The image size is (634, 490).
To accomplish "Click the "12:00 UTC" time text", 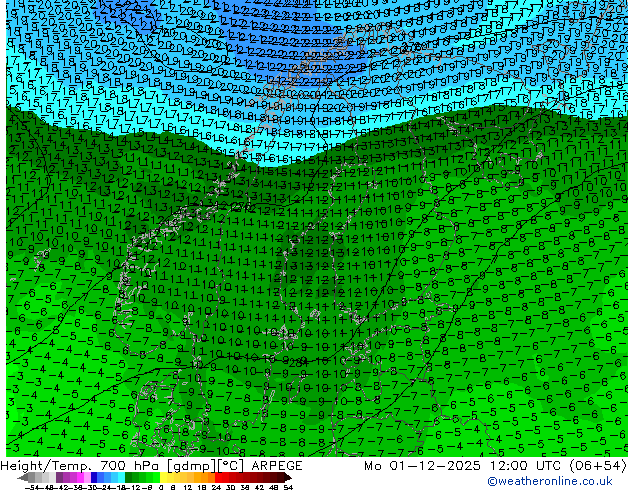I will pyautogui.click(x=526, y=466).
